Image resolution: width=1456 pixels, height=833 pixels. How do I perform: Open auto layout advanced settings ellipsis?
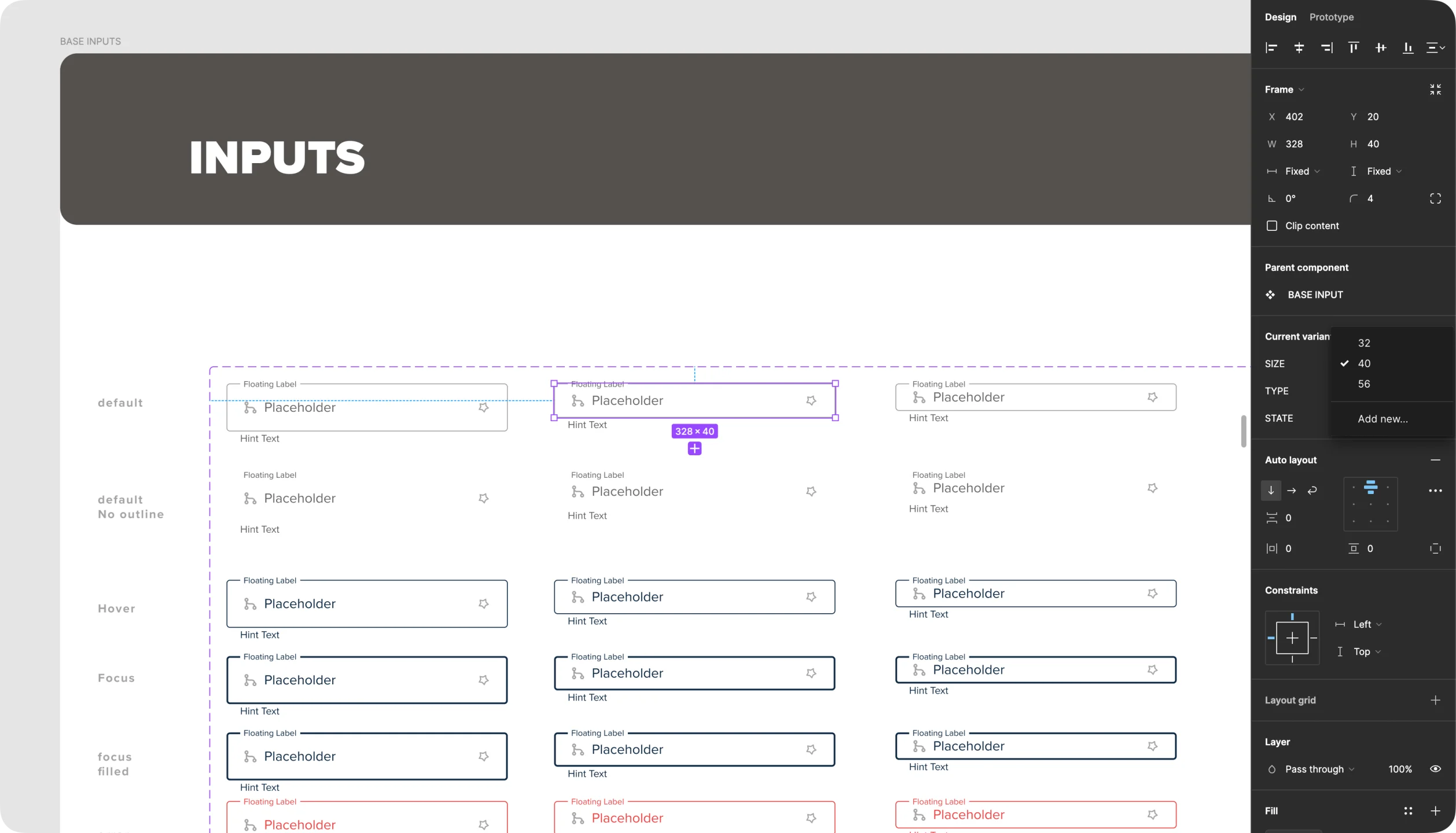click(x=1435, y=491)
